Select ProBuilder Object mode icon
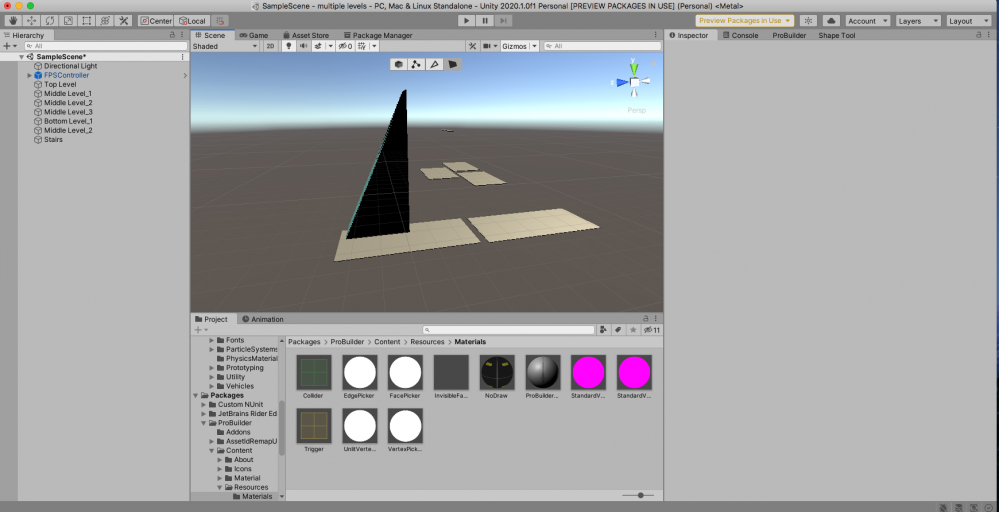Image resolution: width=999 pixels, height=512 pixels. tap(398, 64)
